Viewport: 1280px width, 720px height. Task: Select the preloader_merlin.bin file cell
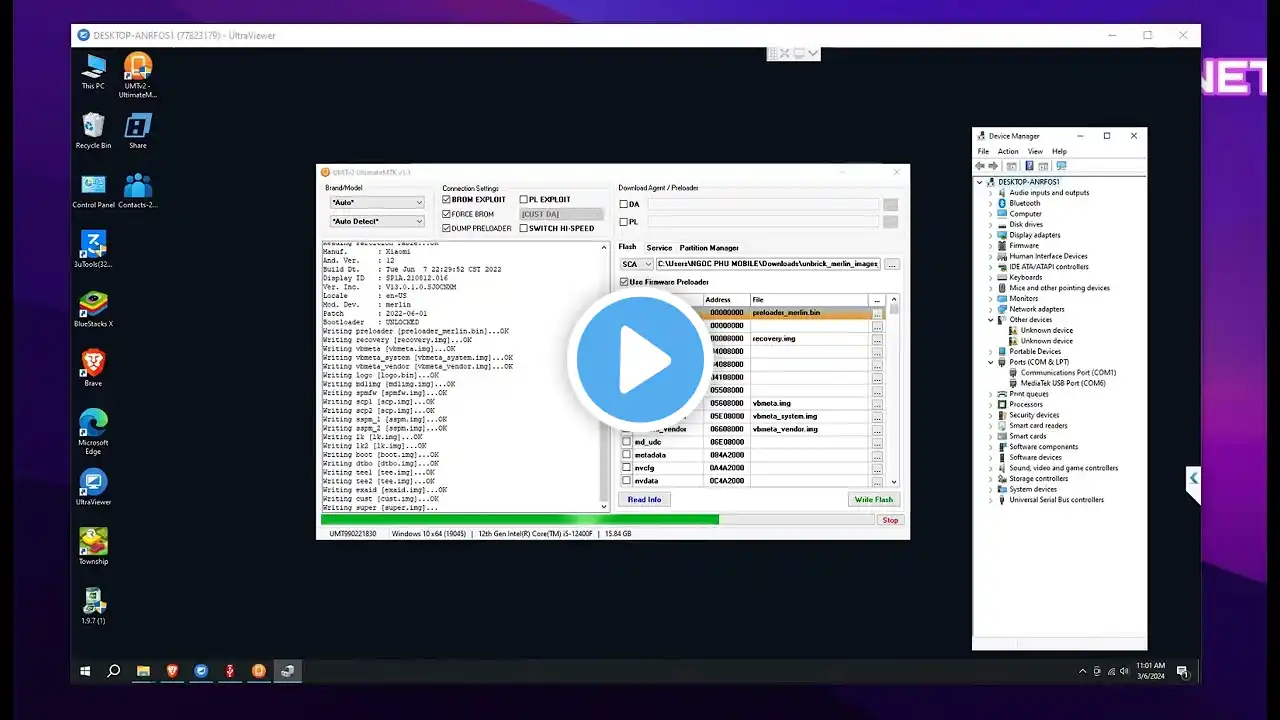point(810,313)
